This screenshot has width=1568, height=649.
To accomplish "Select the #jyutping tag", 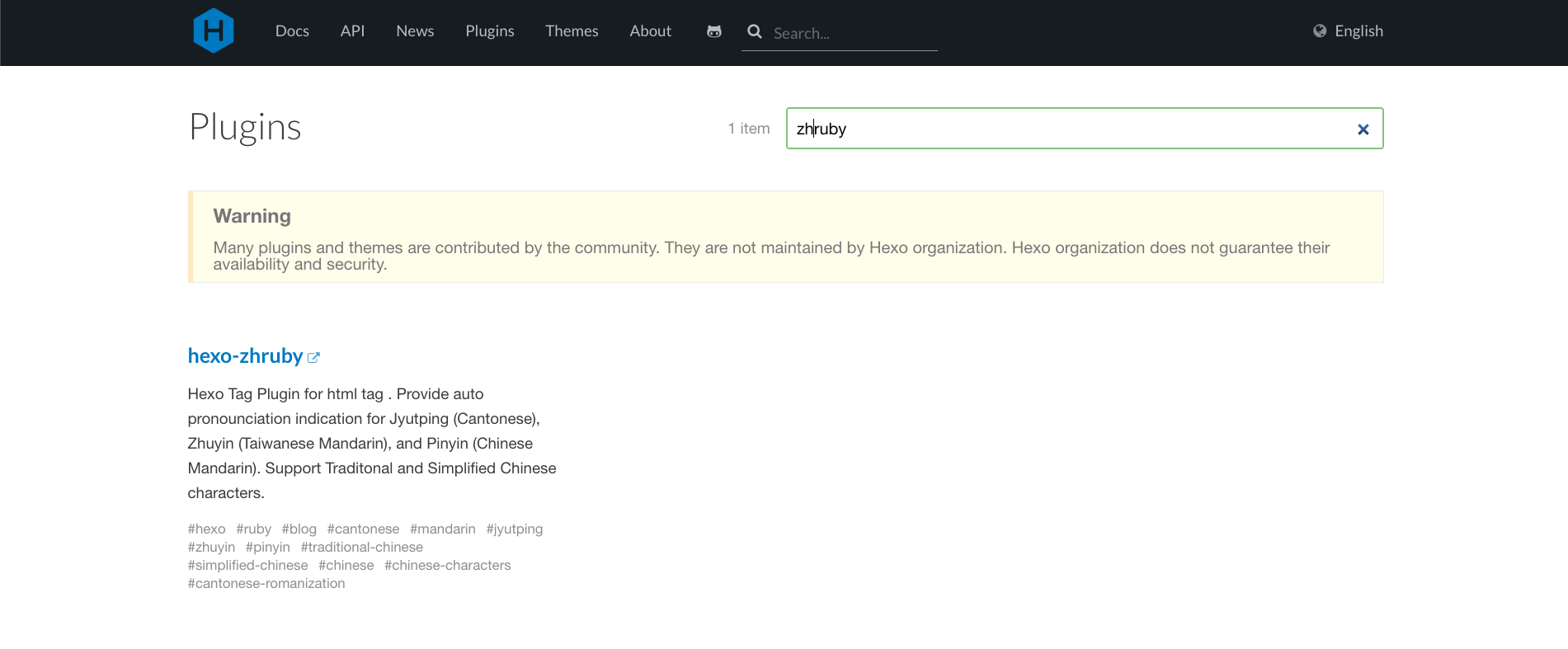I will point(514,529).
